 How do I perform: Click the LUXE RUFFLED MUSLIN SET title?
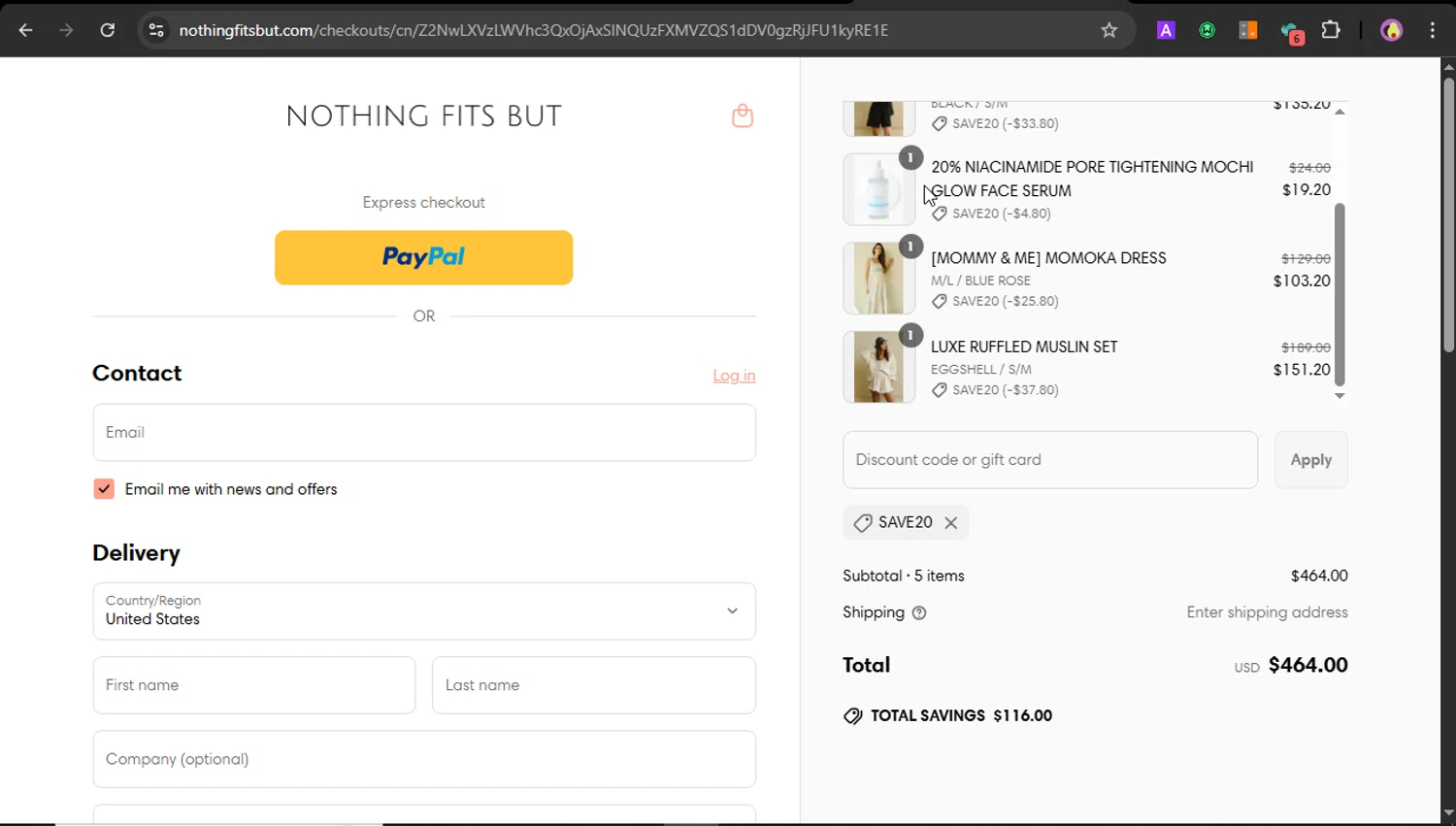(1024, 347)
